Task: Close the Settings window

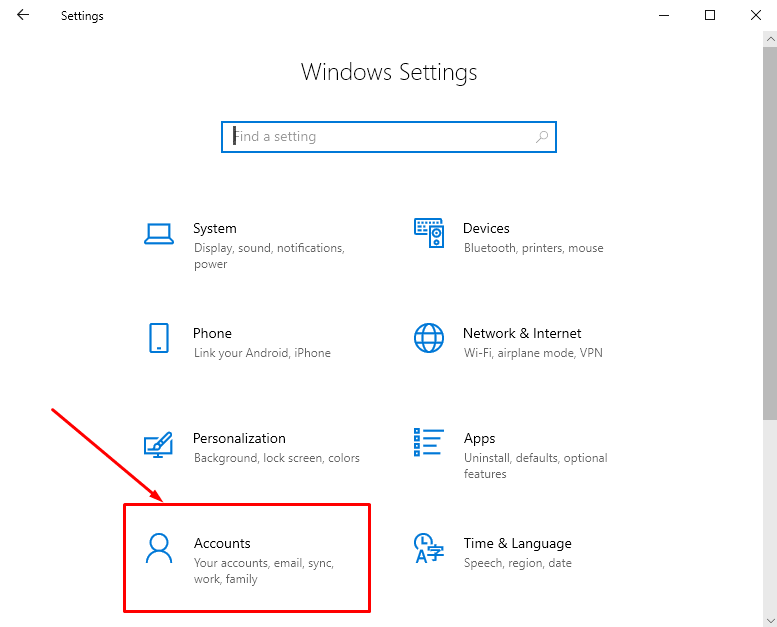Action: click(755, 15)
